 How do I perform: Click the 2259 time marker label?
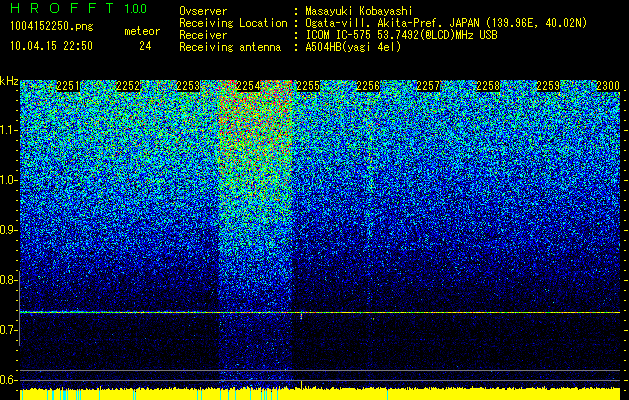coord(548,86)
